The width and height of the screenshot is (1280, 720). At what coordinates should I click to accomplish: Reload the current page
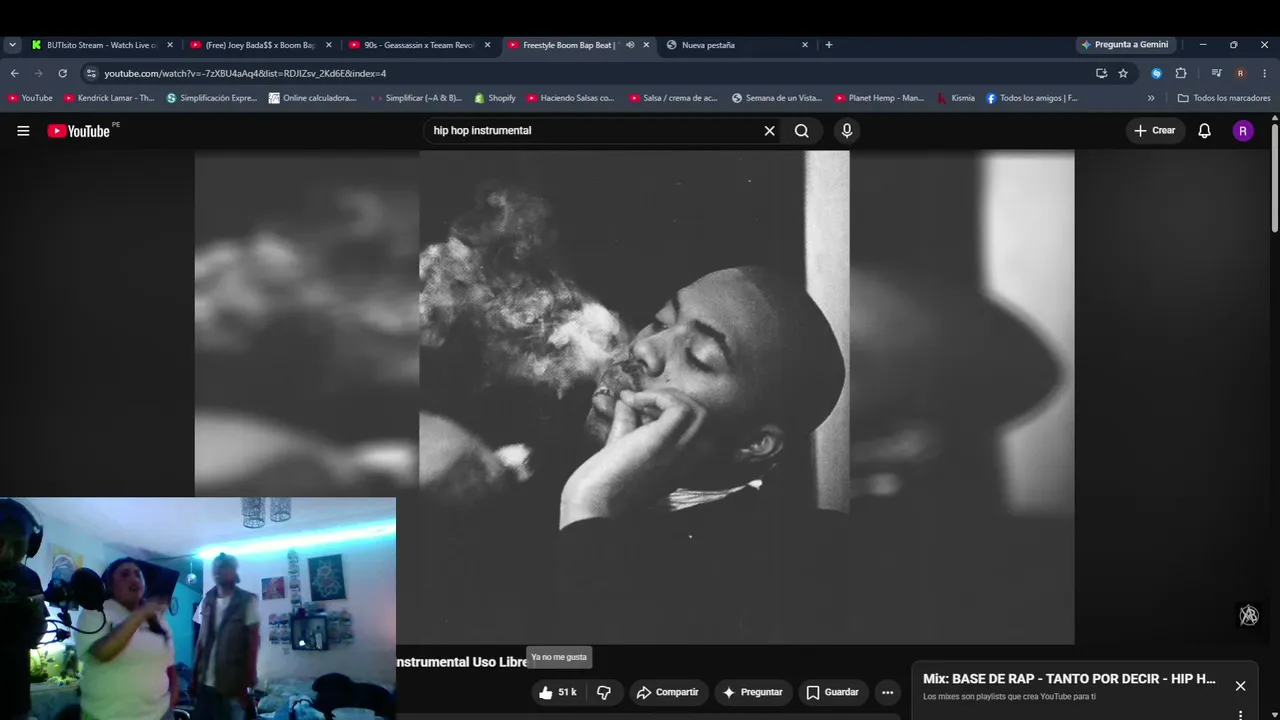62,73
